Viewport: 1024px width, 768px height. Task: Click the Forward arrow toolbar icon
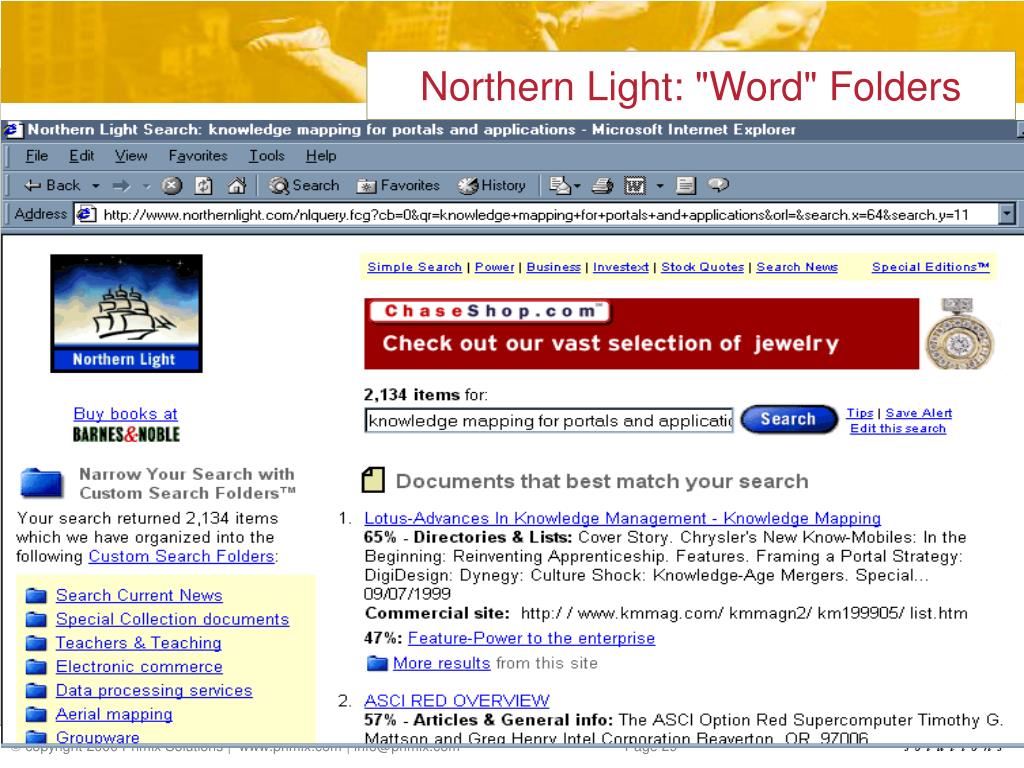(x=121, y=186)
